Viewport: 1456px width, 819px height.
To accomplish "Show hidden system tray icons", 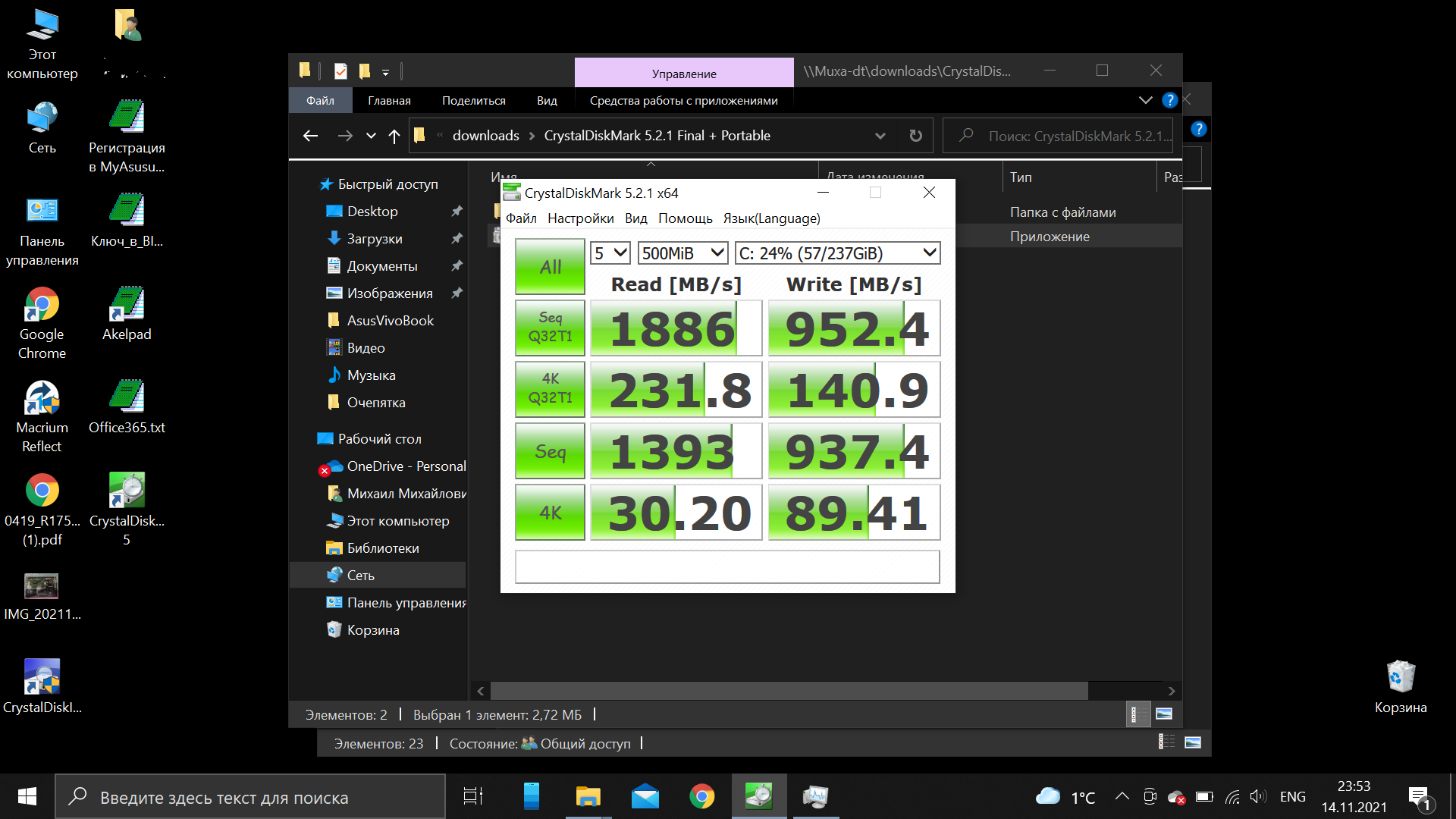I will (x=1122, y=796).
